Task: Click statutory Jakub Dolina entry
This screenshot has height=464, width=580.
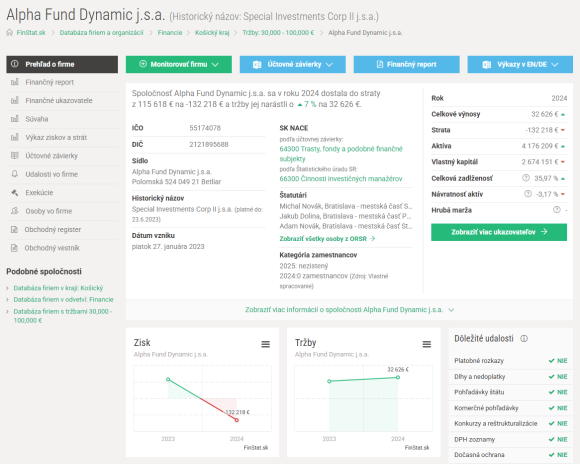Action: tap(345, 216)
